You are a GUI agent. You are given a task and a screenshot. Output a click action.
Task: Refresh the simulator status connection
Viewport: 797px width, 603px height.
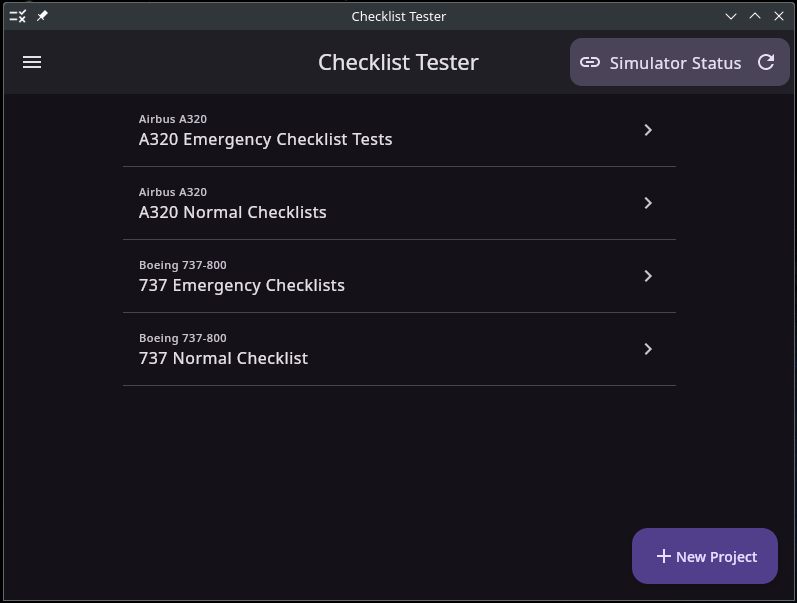pos(766,62)
